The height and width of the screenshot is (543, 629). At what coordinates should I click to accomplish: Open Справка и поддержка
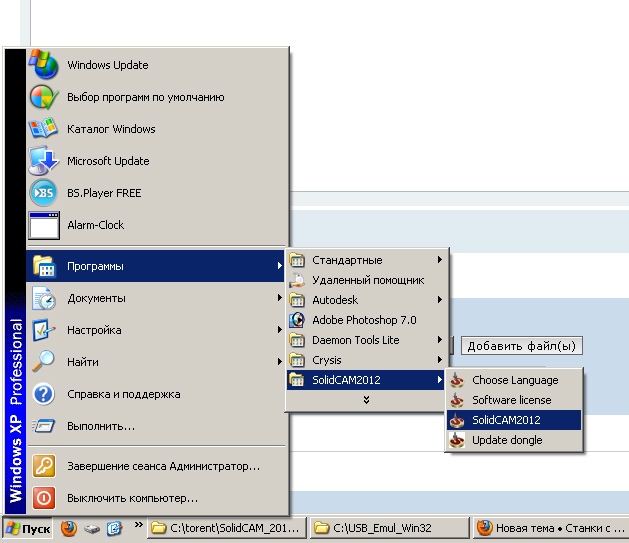click(x=157, y=394)
